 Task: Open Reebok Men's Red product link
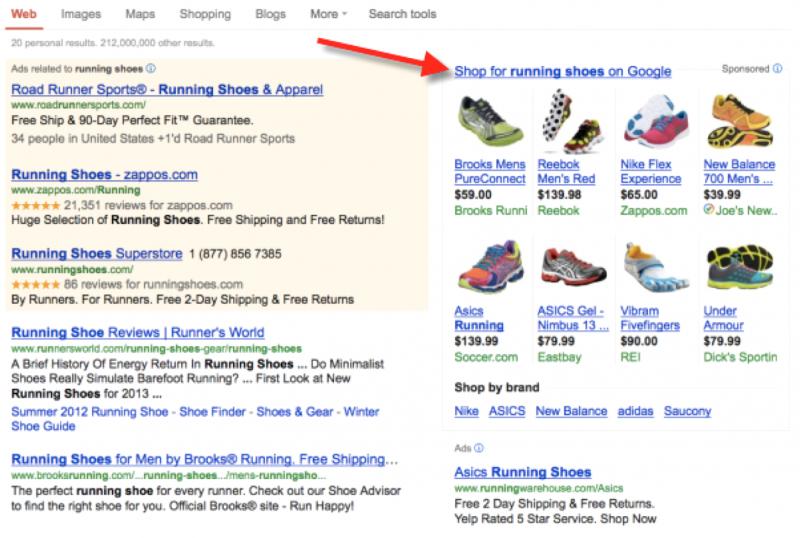[x=566, y=172]
